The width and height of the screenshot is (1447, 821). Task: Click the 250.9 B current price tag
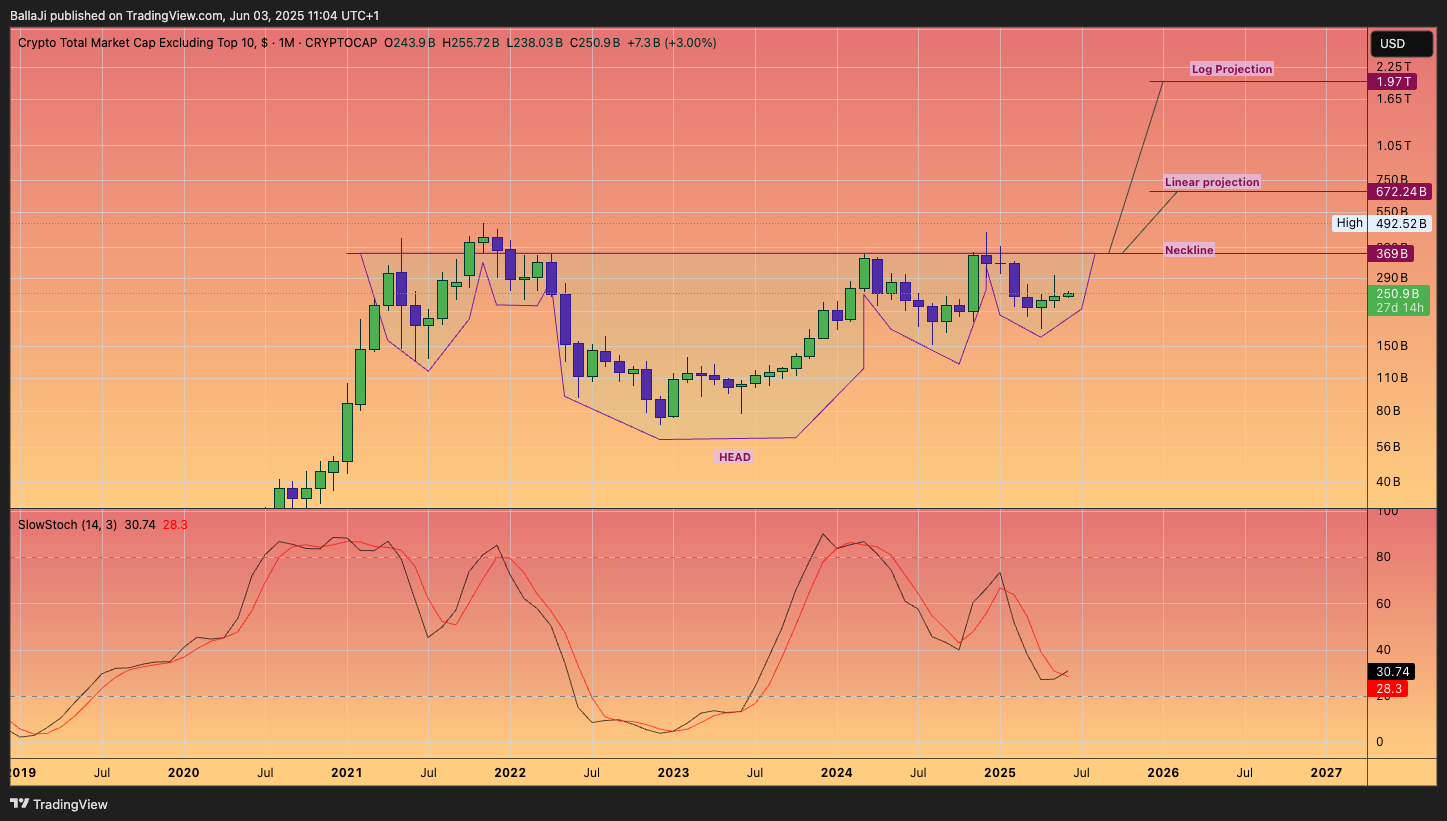click(x=1399, y=293)
